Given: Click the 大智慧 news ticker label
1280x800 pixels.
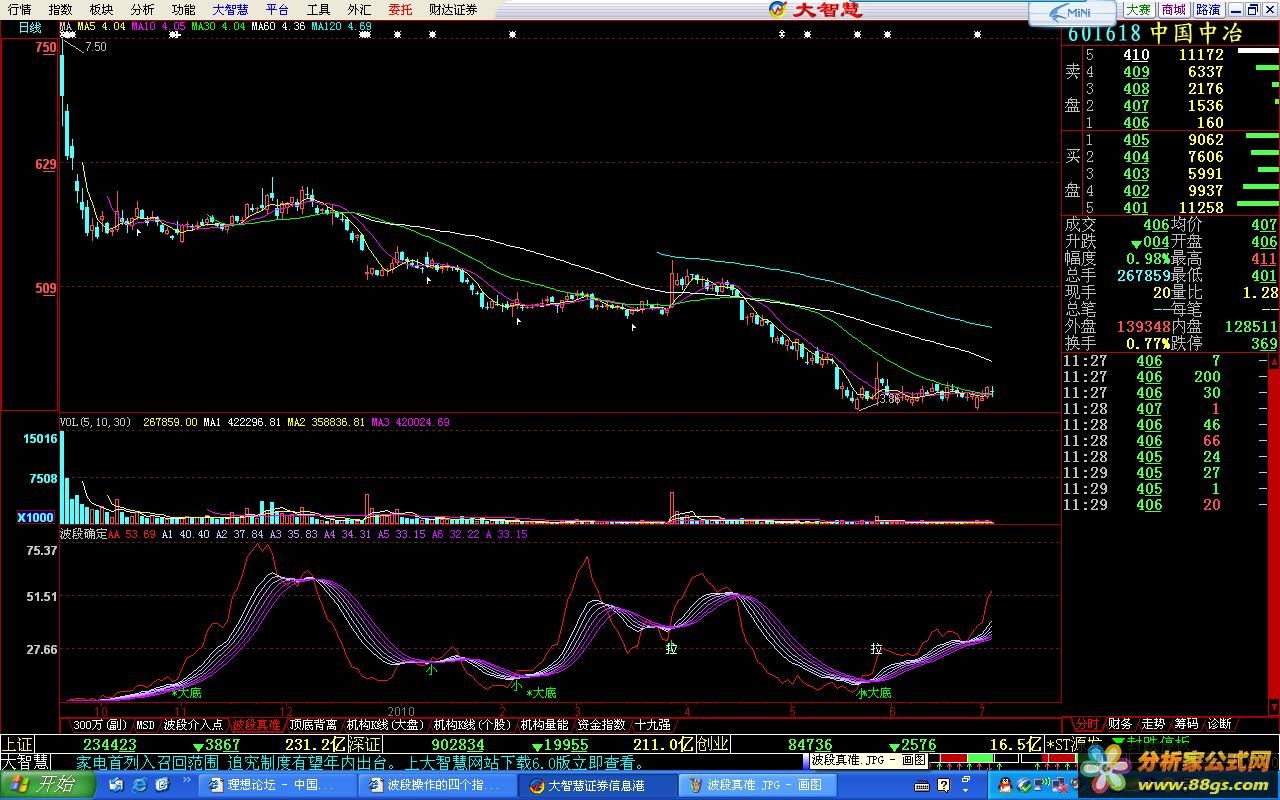Looking at the screenshot, I should pyautogui.click(x=25, y=762).
